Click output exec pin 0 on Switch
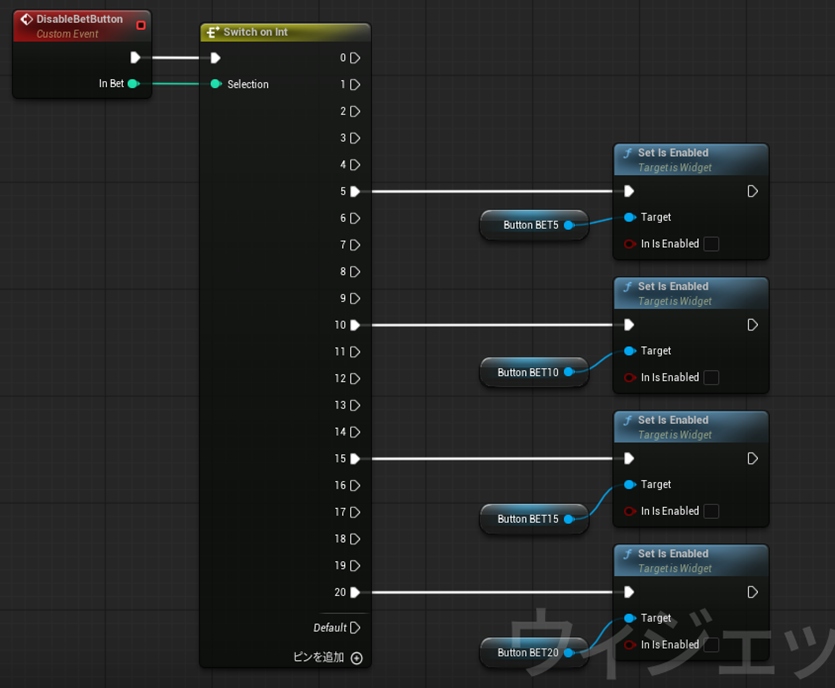 (355, 58)
